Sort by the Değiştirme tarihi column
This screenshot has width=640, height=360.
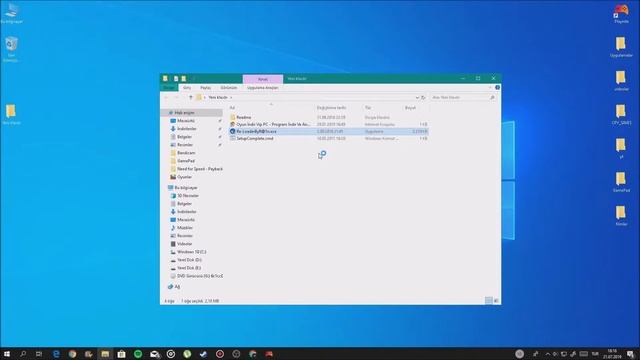tap(331, 108)
